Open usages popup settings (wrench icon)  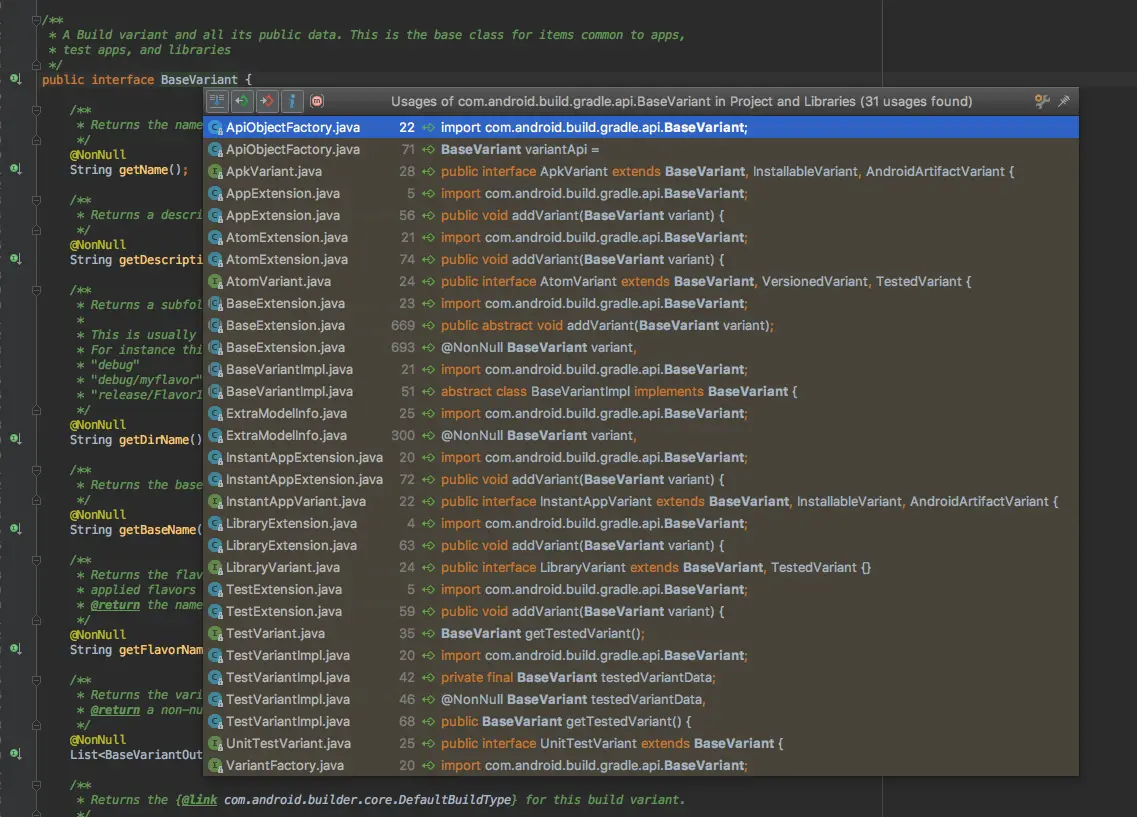click(1042, 101)
